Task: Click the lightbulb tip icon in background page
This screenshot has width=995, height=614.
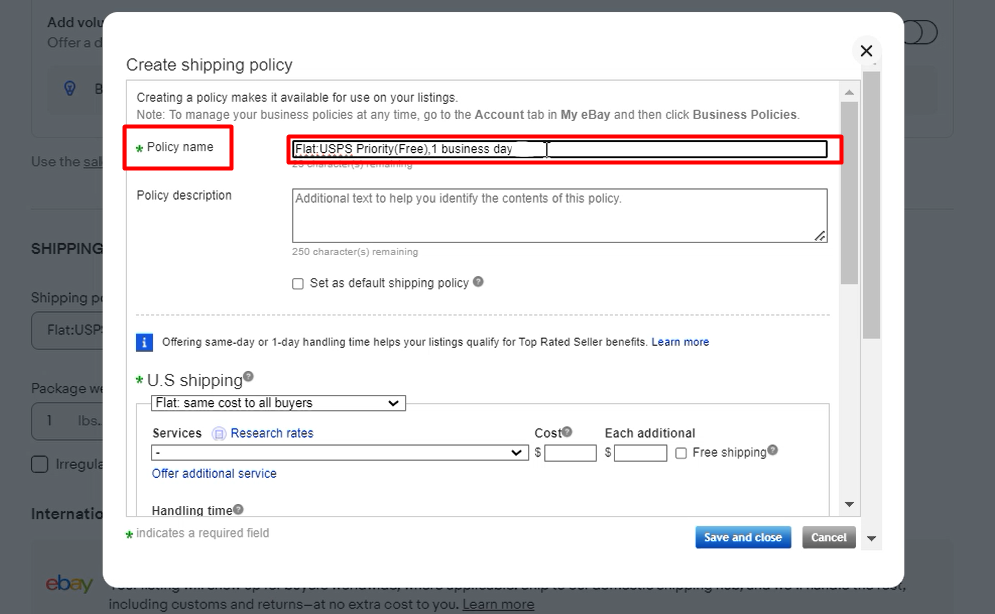Action: 70,88
